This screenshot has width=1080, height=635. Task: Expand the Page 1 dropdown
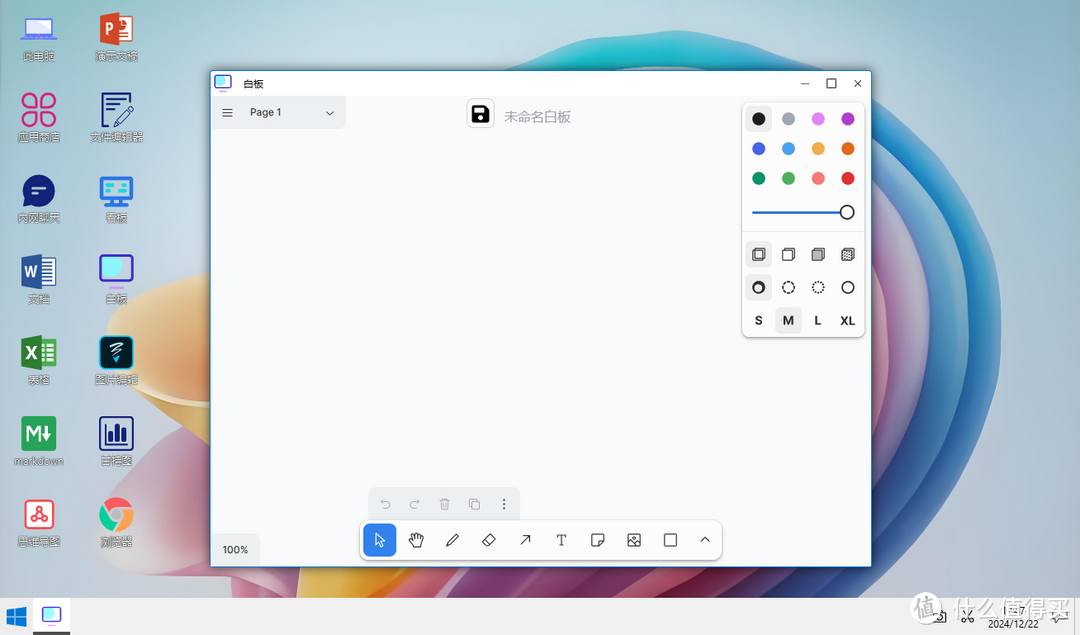pos(329,113)
